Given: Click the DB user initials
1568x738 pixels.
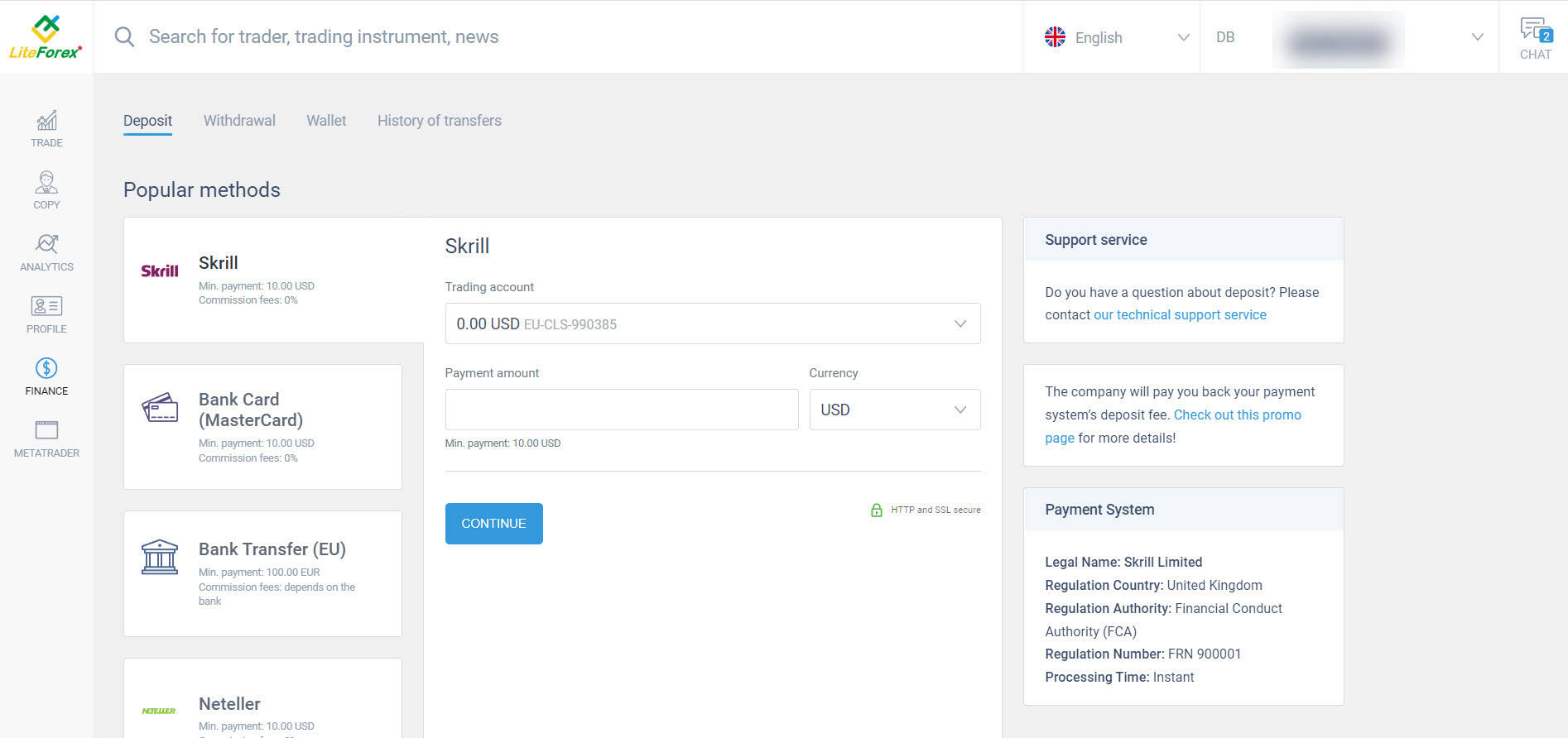Looking at the screenshot, I should pos(1225,37).
